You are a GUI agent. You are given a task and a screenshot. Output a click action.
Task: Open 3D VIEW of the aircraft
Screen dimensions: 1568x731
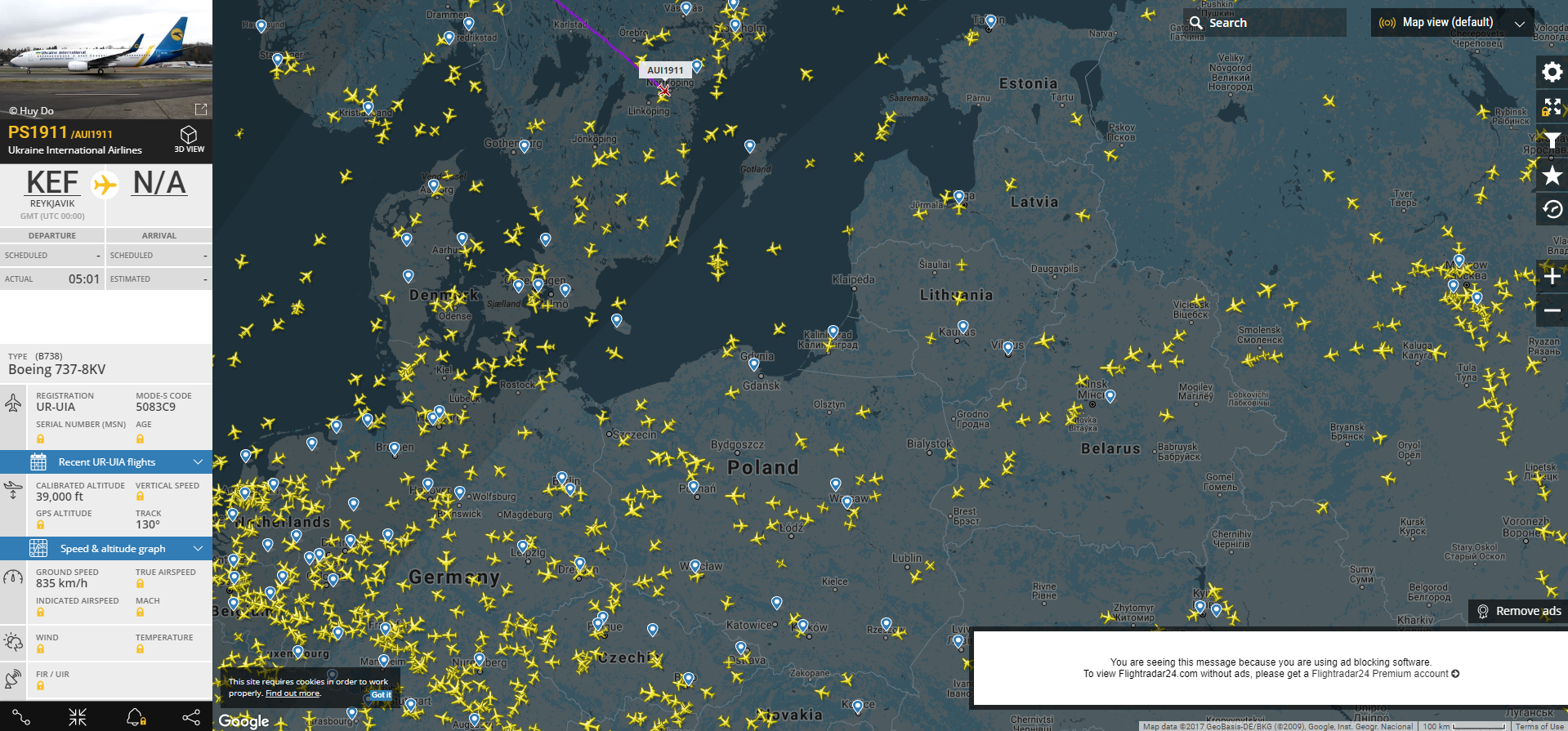tap(189, 139)
